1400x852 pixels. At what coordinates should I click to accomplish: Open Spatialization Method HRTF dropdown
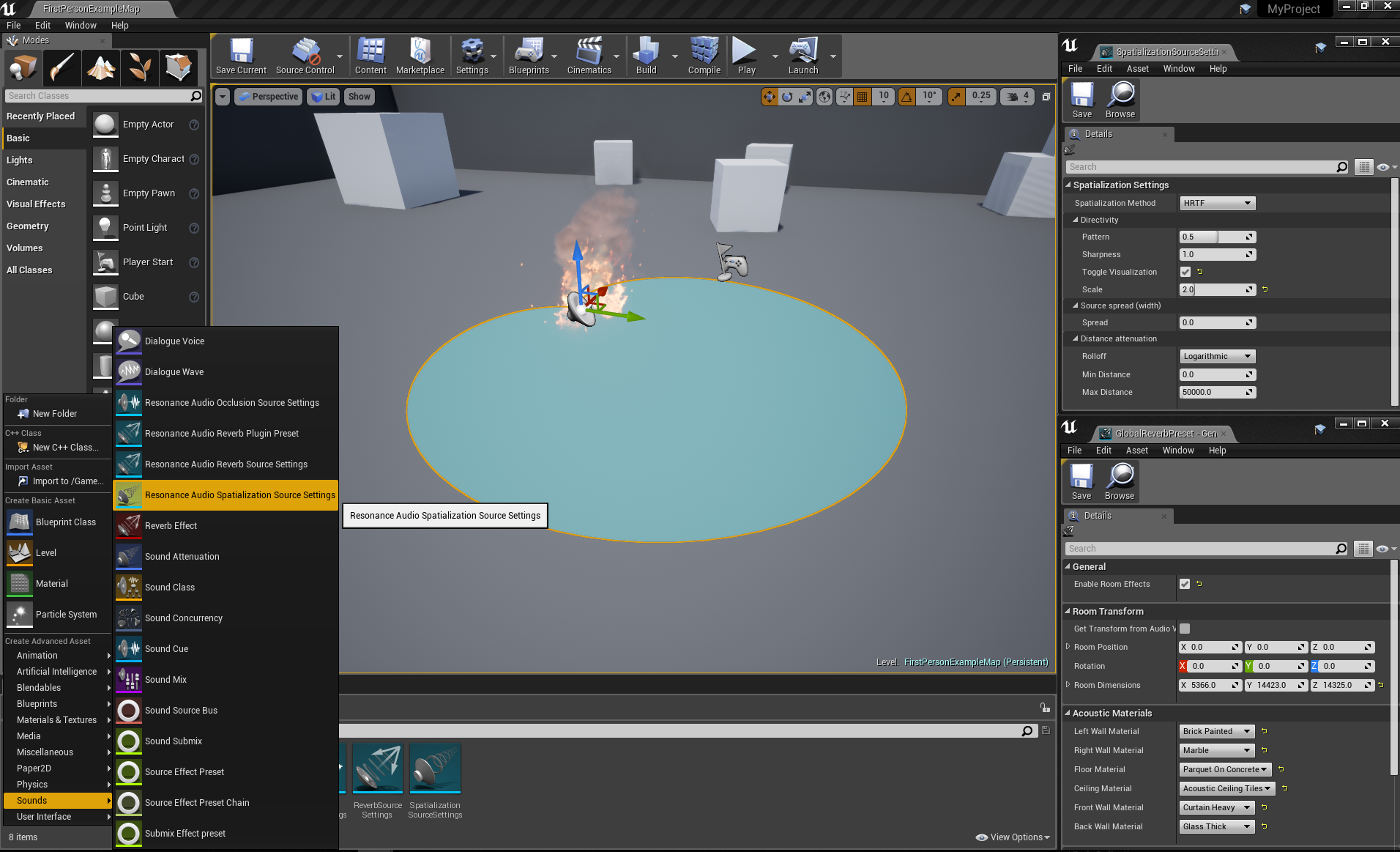click(1217, 203)
